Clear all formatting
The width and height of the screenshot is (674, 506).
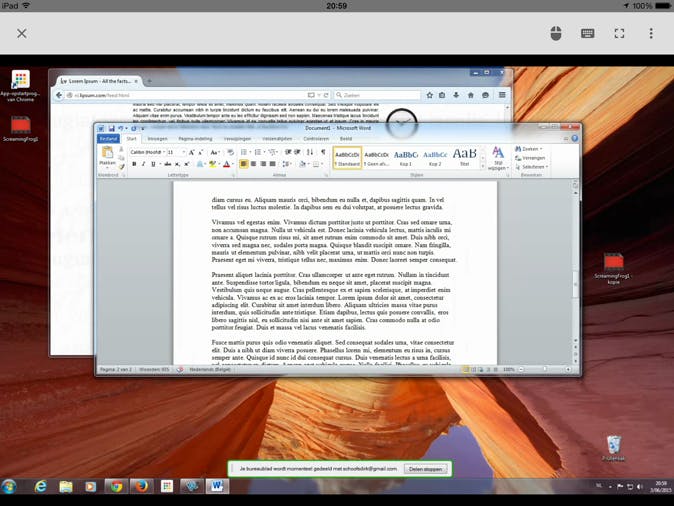pos(230,152)
